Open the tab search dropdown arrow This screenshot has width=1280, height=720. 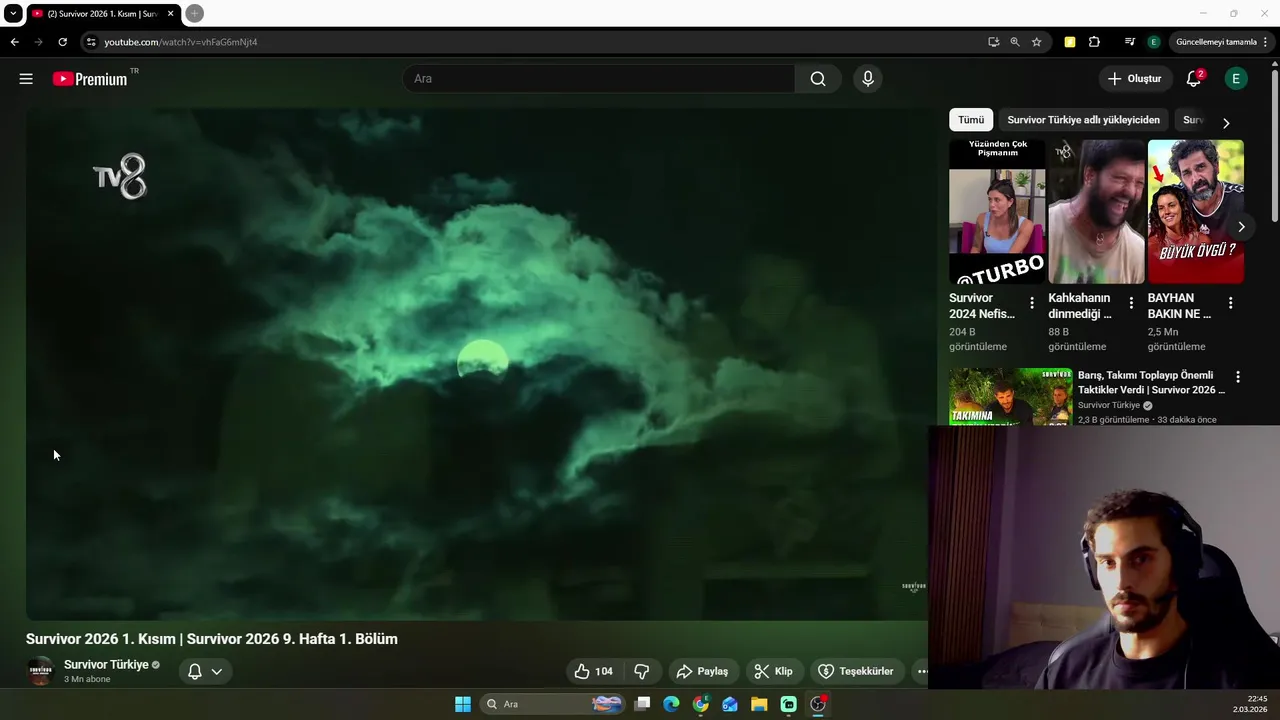(13, 13)
